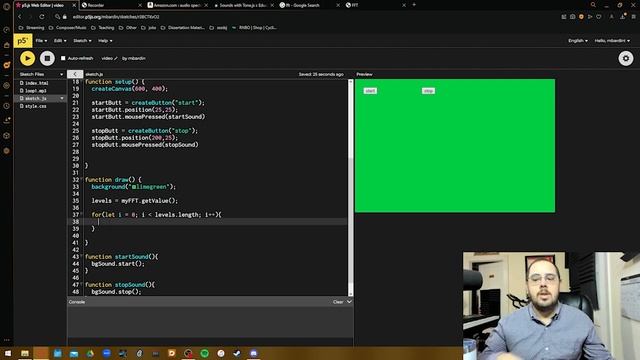The height and width of the screenshot is (360, 640).
Task: Open Discord from the taskbar
Action: [x=253, y=353]
